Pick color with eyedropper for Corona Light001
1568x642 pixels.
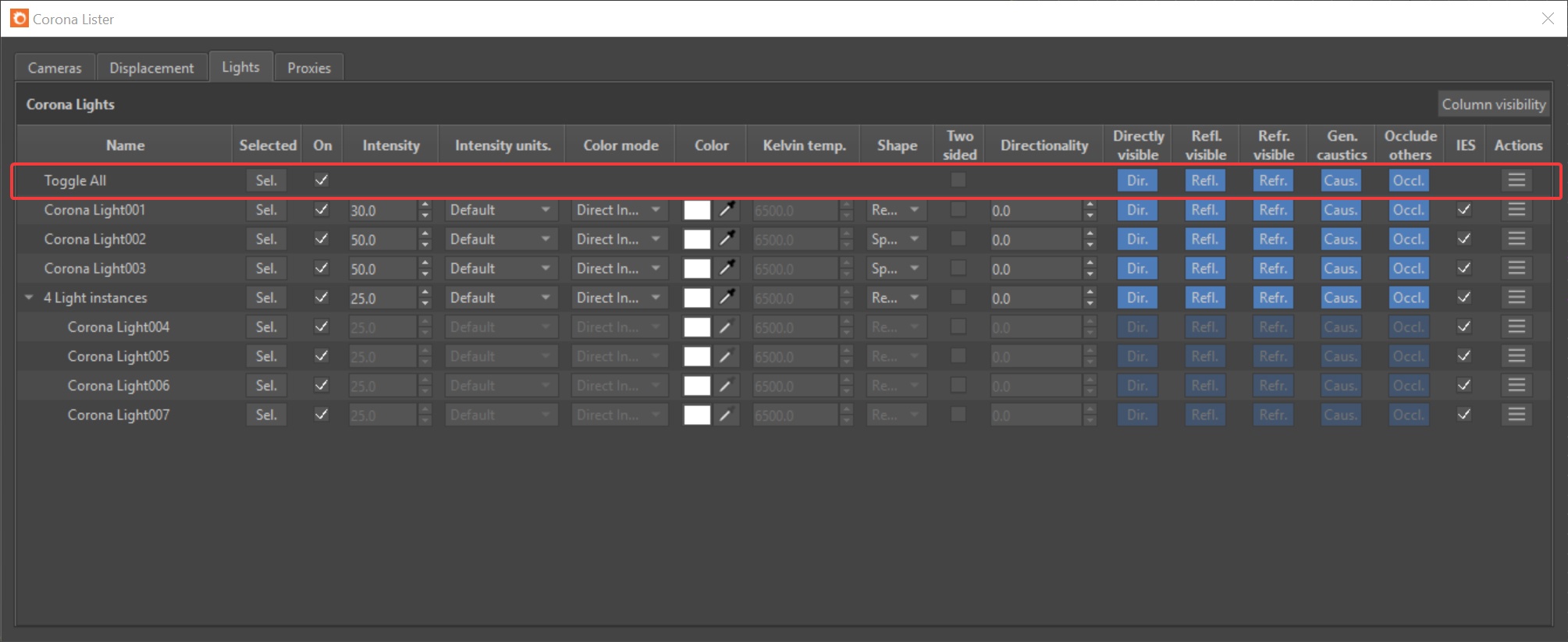point(727,210)
